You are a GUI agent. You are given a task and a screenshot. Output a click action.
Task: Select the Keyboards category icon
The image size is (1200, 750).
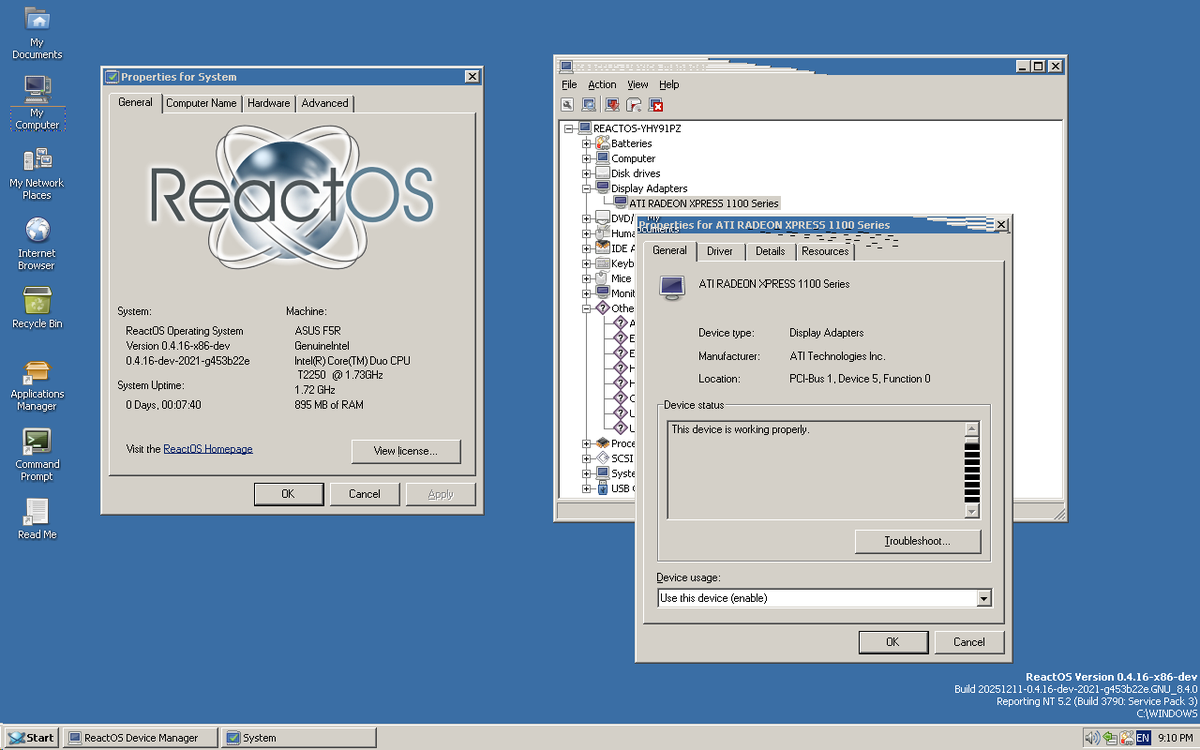click(603, 263)
